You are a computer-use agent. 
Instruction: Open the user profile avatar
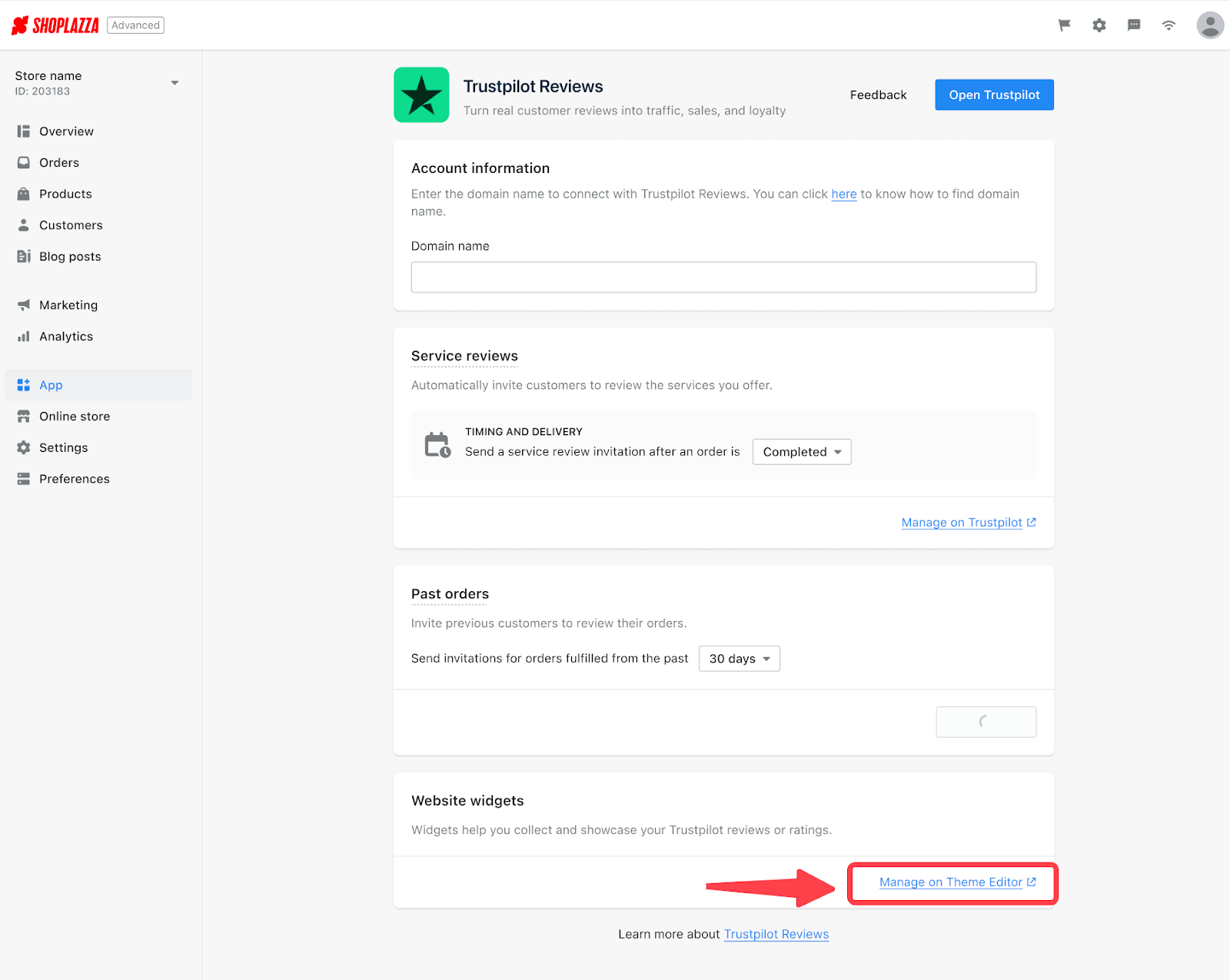[x=1210, y=25]
